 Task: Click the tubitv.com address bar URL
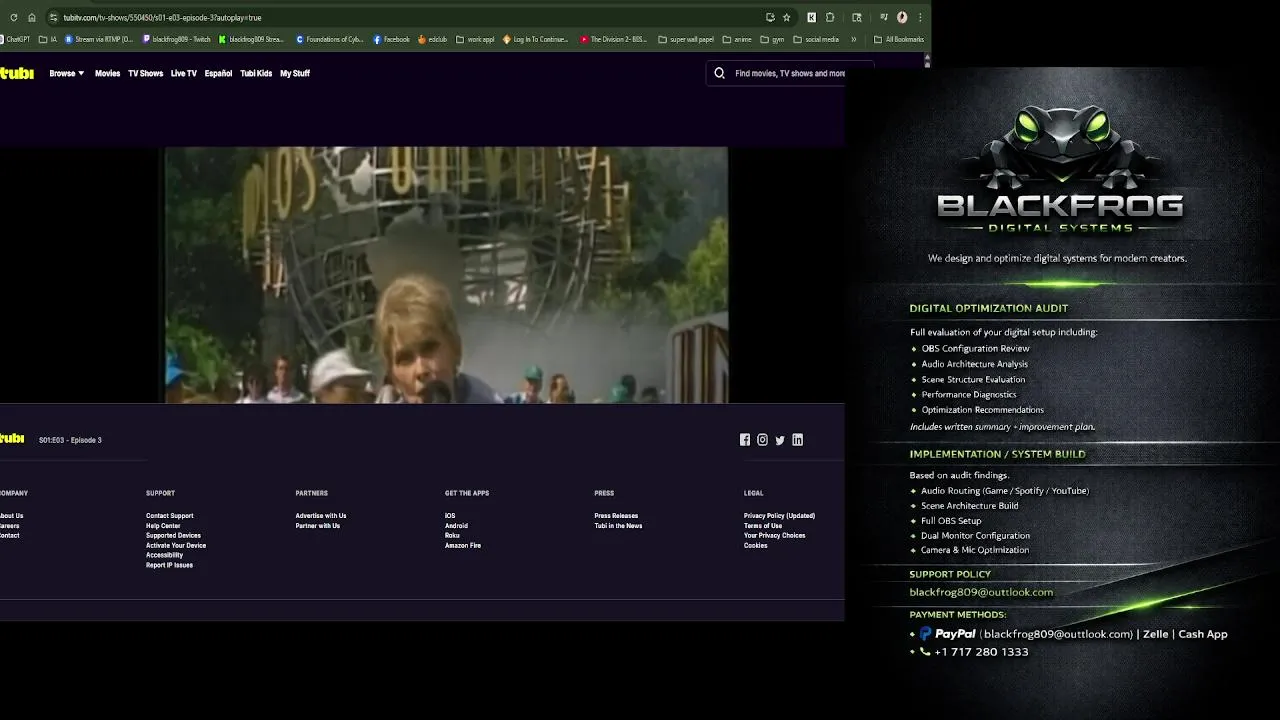pos(162,17)
